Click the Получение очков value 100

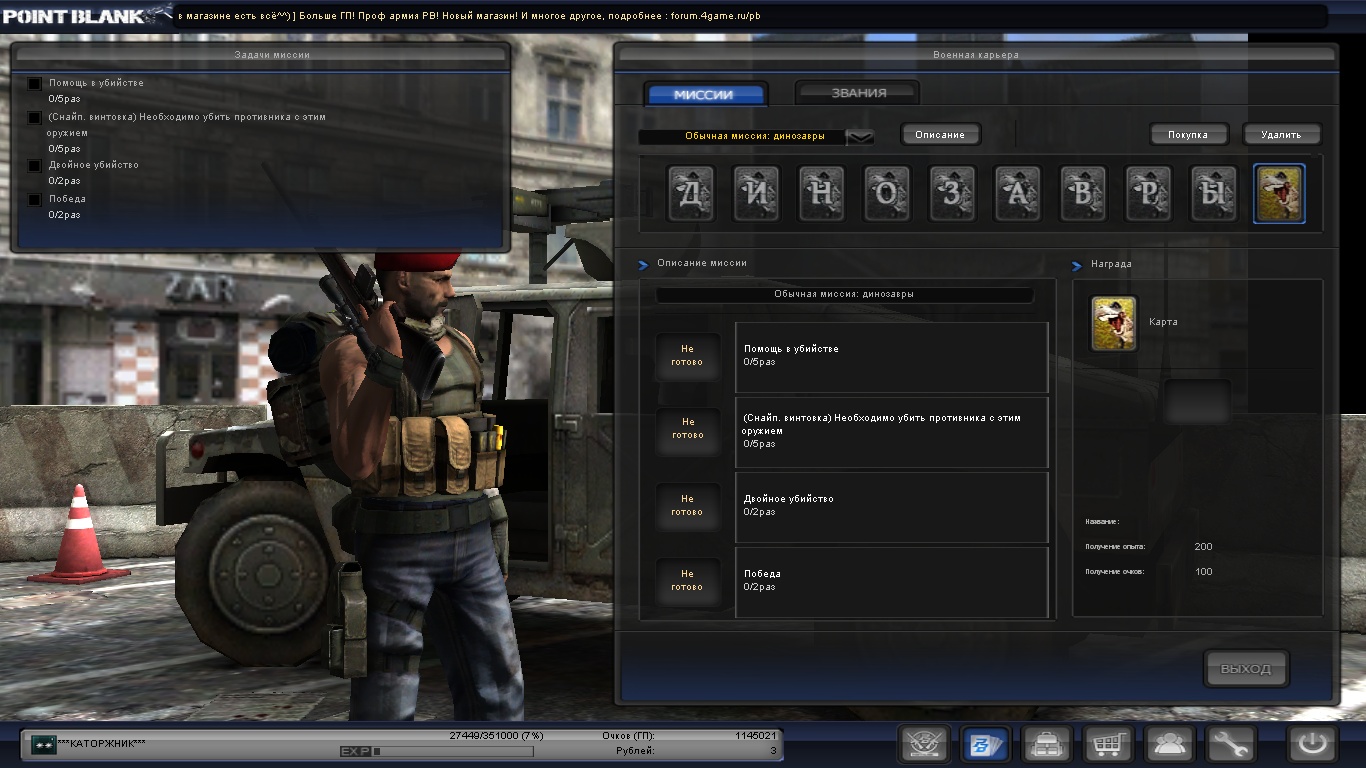tap(1203, 572)
